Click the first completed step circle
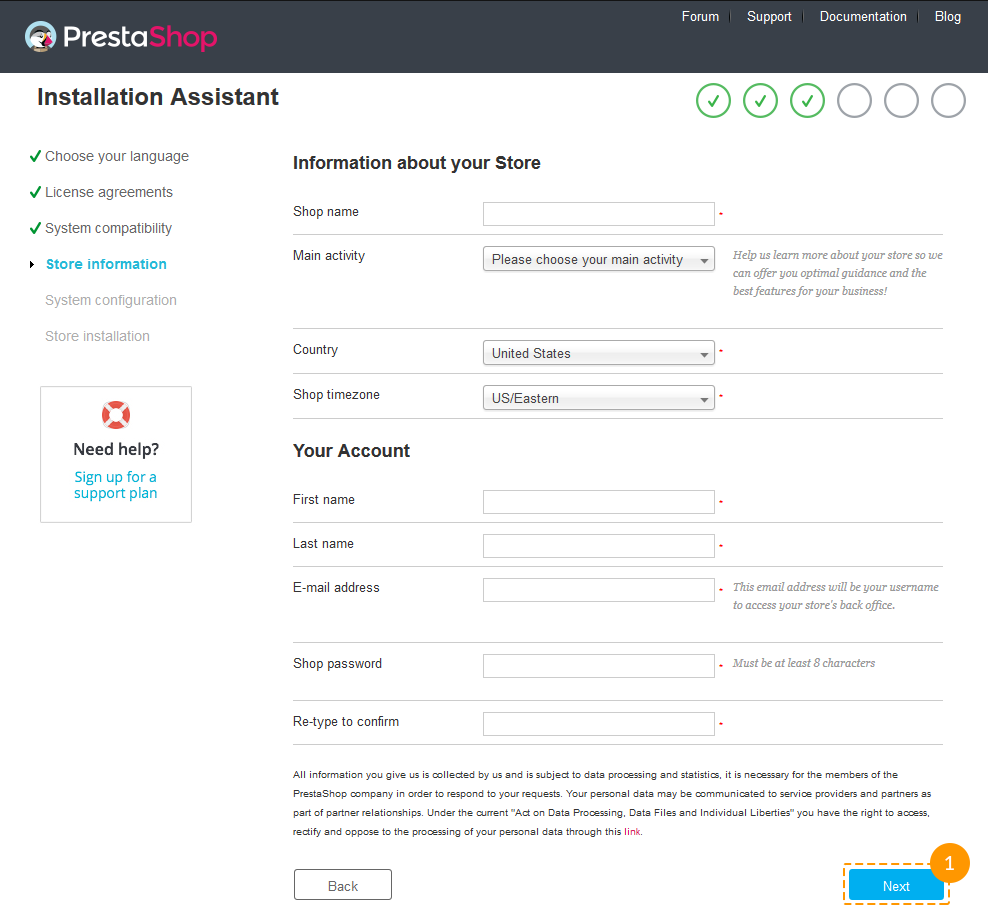988x924 pixels. tap(713, 100)
